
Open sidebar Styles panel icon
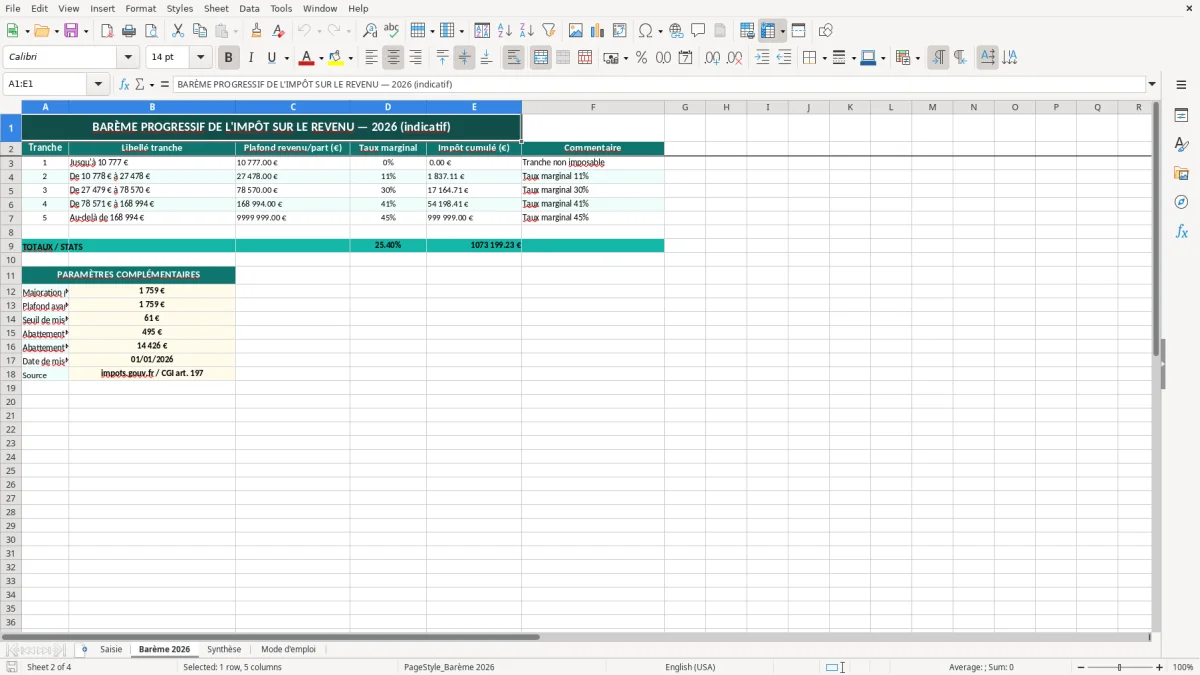[1181, 145]
